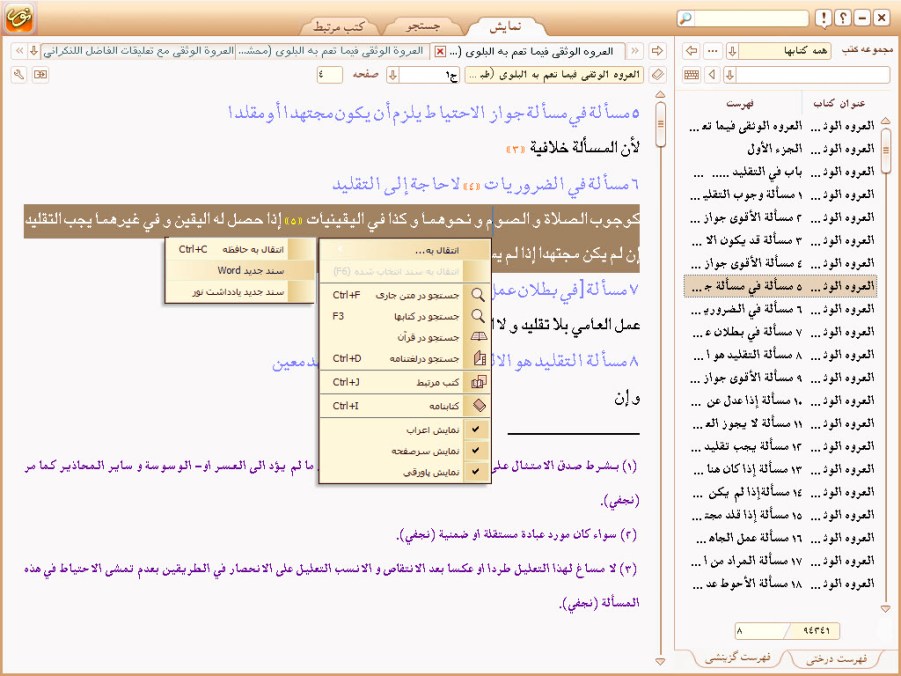
Task: Choose انتقال به حافظه from submenu
Action: tap(240, 249)
